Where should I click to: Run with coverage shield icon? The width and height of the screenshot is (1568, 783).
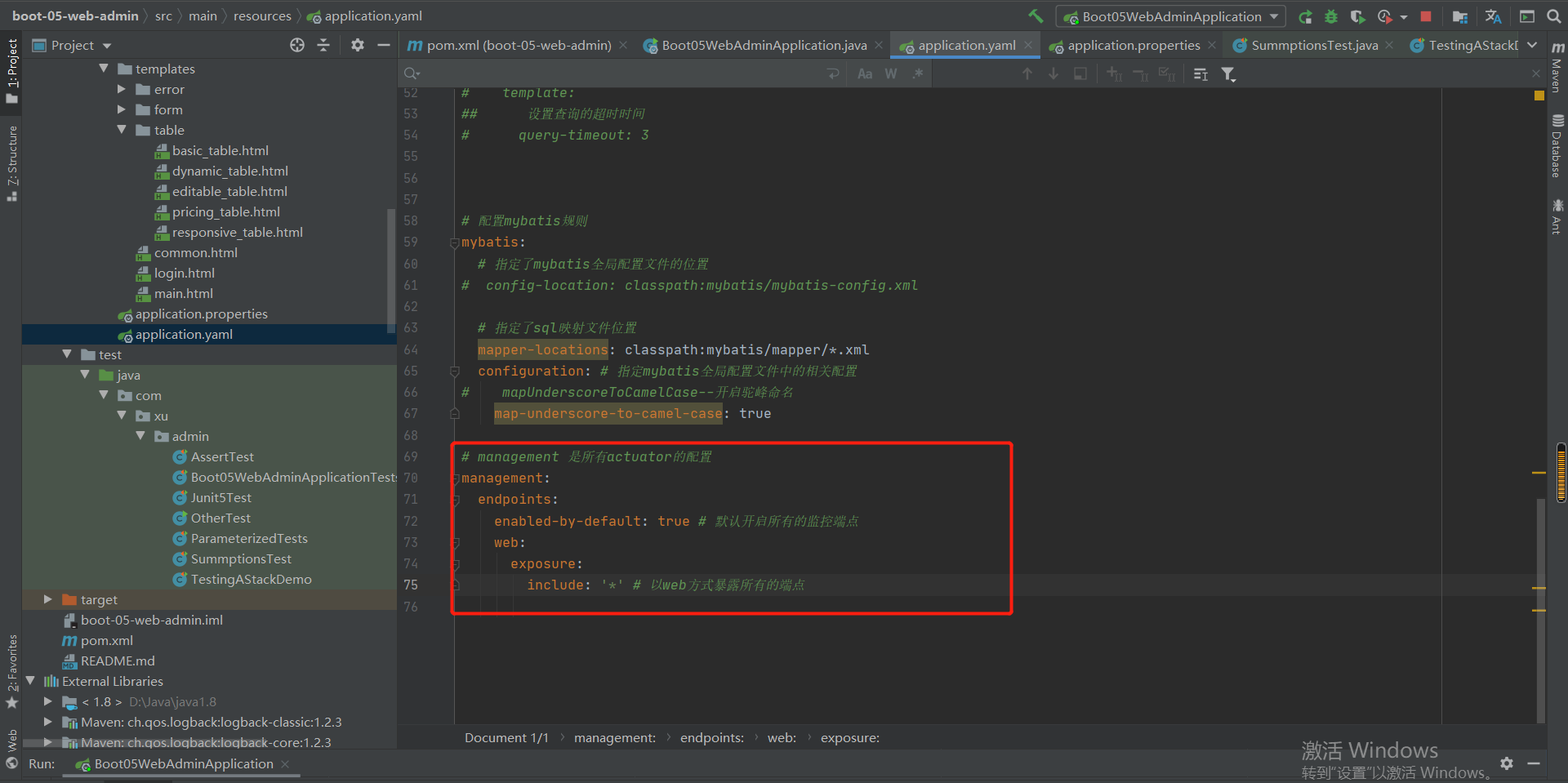1357,16
